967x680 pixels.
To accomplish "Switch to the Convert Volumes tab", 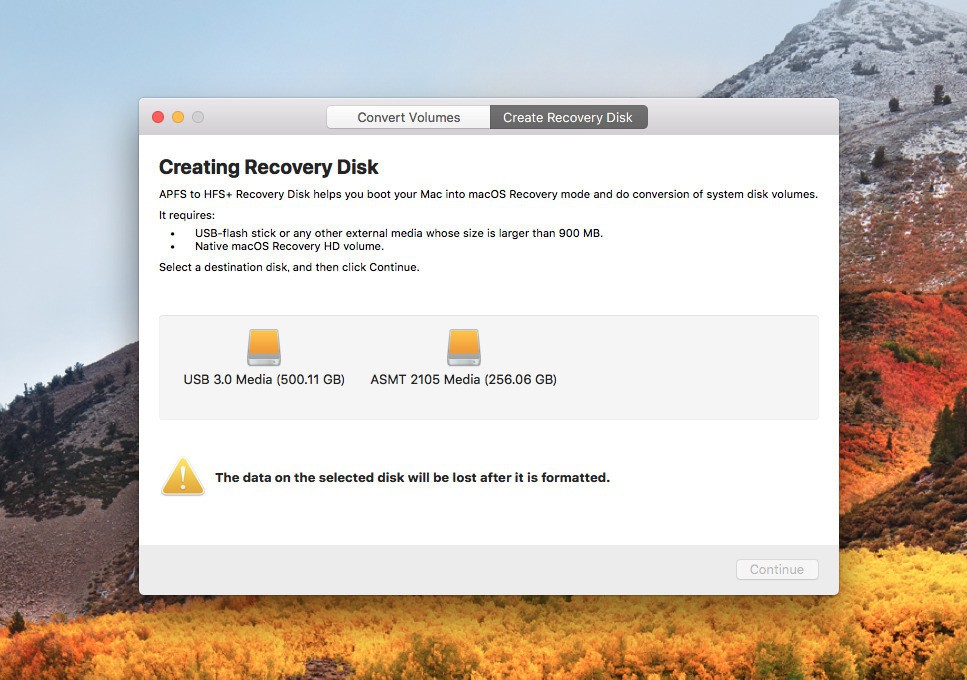I will click(x=408, y=117).
